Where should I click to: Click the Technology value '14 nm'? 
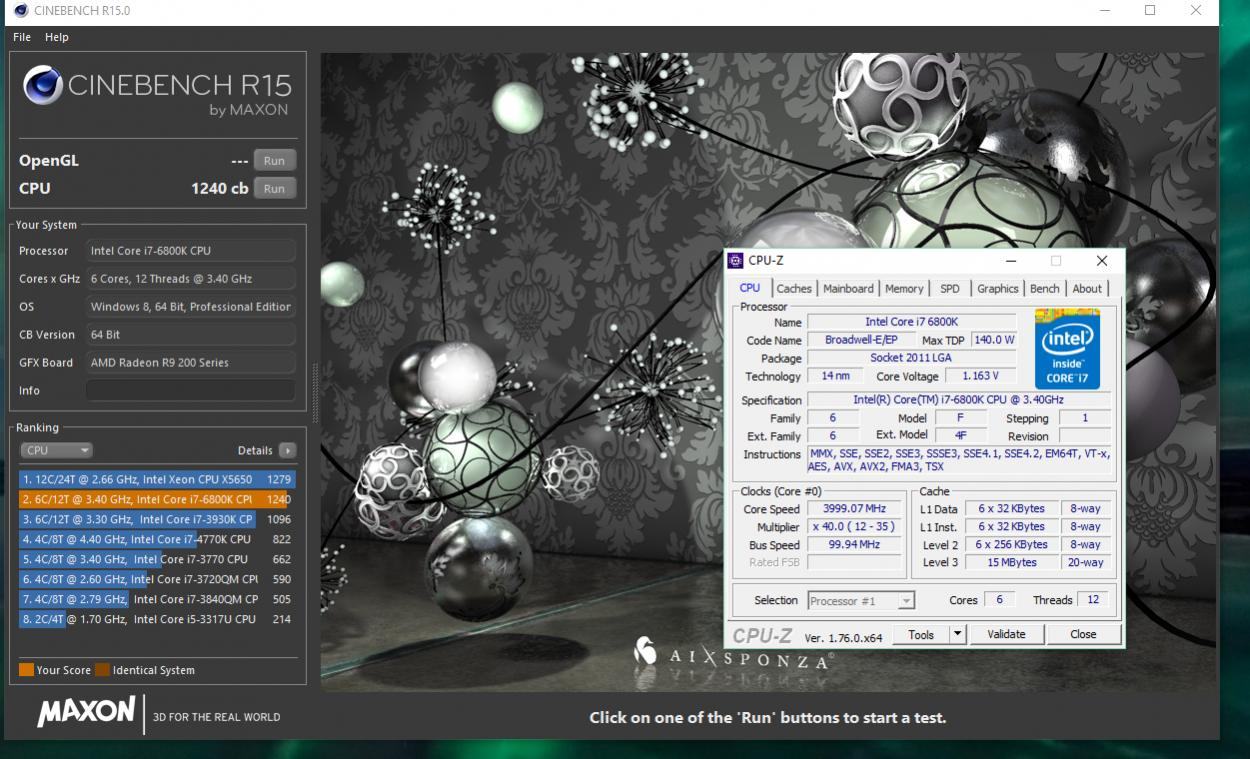click(x=834, y=376)
